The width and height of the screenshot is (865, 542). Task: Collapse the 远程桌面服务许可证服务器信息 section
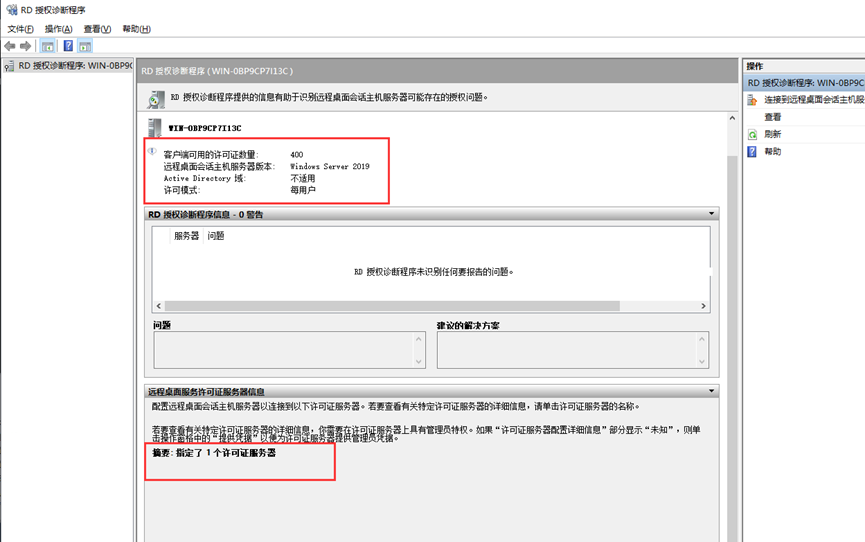pos(711,391)
